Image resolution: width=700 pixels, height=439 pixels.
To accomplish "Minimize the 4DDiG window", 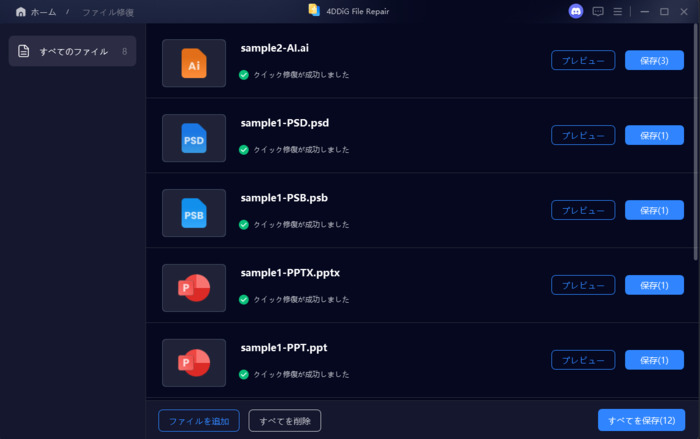I will pyautogui.click(x=645, y=12).
